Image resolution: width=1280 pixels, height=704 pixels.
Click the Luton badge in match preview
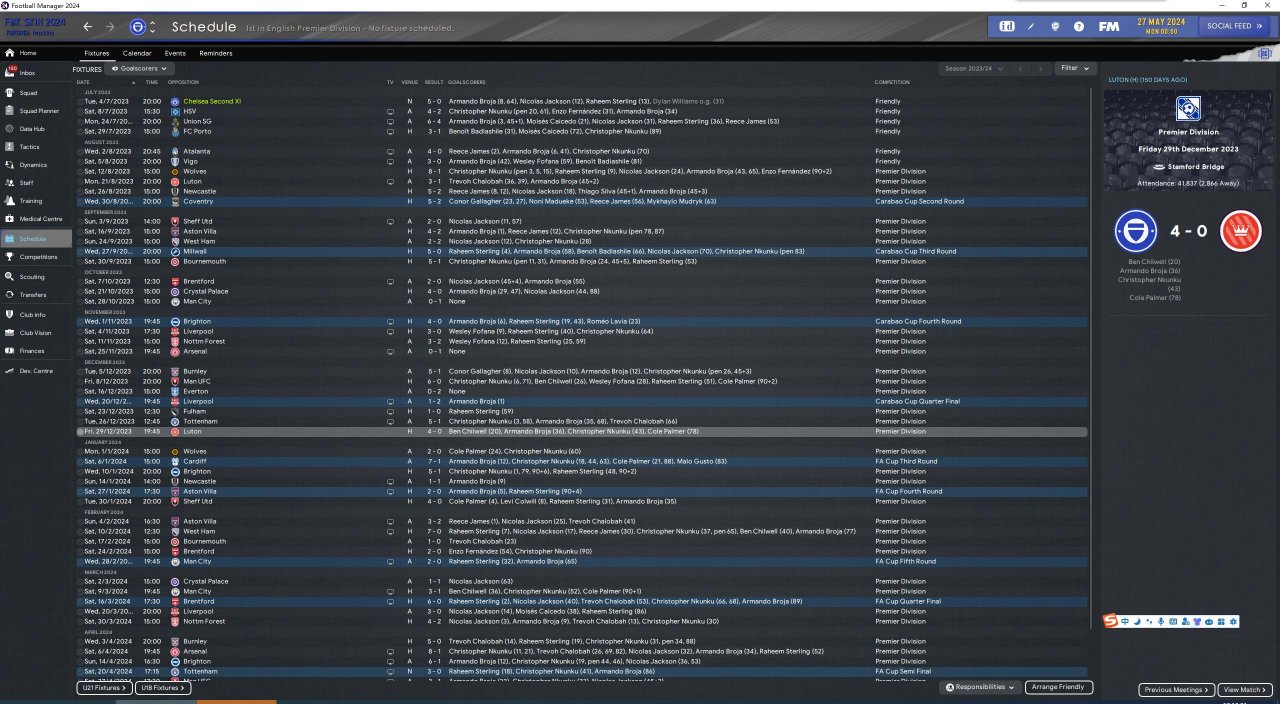[x=1241, y=230]
